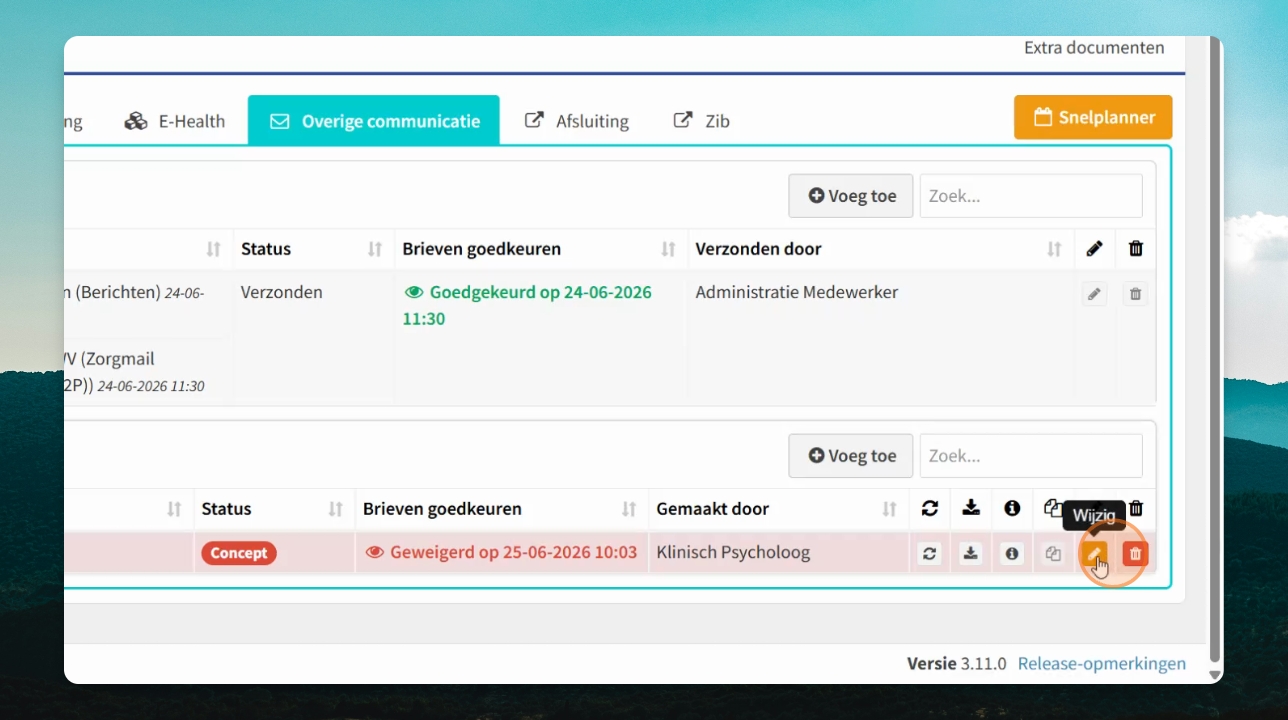Click the orange Wijzig pencil icon in Concept row
The width and height of the screenshot is (1288, 720).
(1094, 553)
